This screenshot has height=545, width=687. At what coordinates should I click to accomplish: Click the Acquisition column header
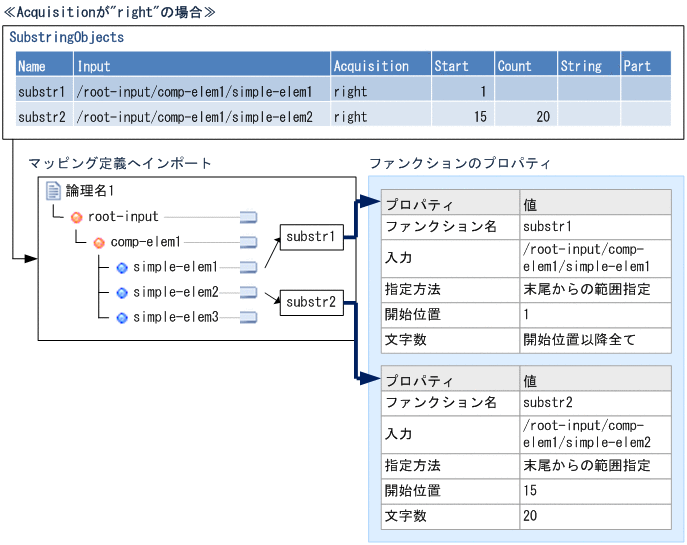pos(379,66)
